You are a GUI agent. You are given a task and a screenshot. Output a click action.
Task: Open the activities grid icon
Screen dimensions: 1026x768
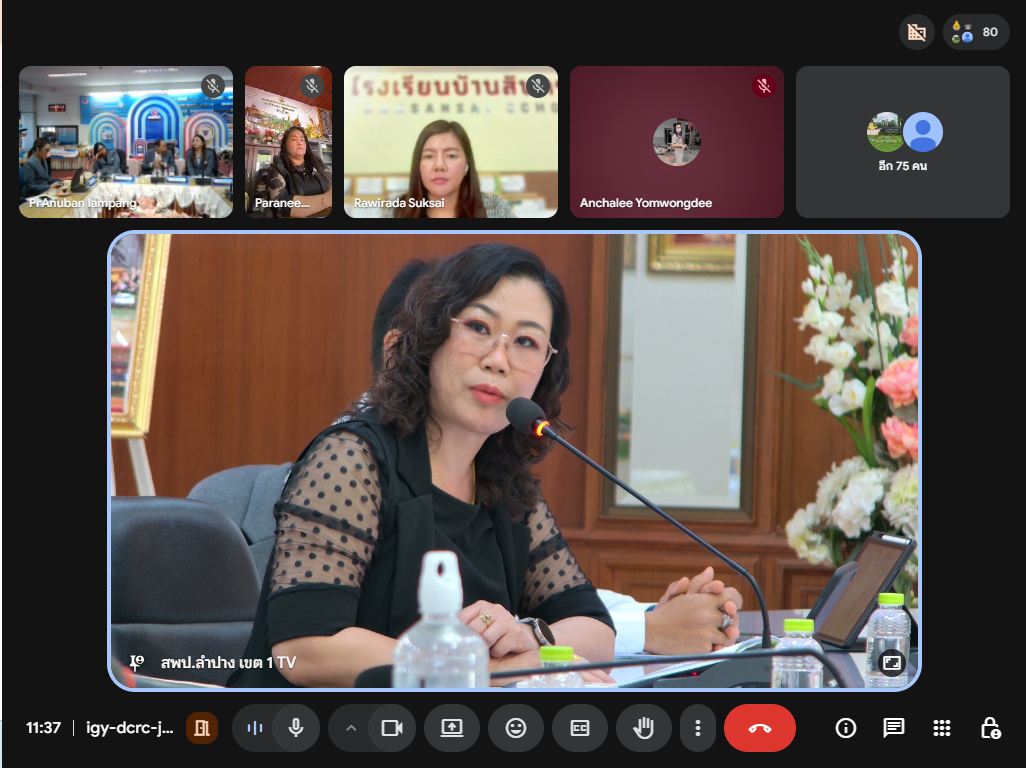tap(941, 728)
